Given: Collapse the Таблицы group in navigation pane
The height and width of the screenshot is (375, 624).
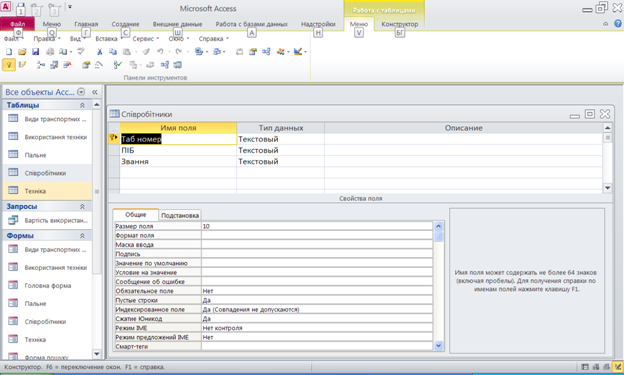Looking at the screenshot, I should point(82,105).
